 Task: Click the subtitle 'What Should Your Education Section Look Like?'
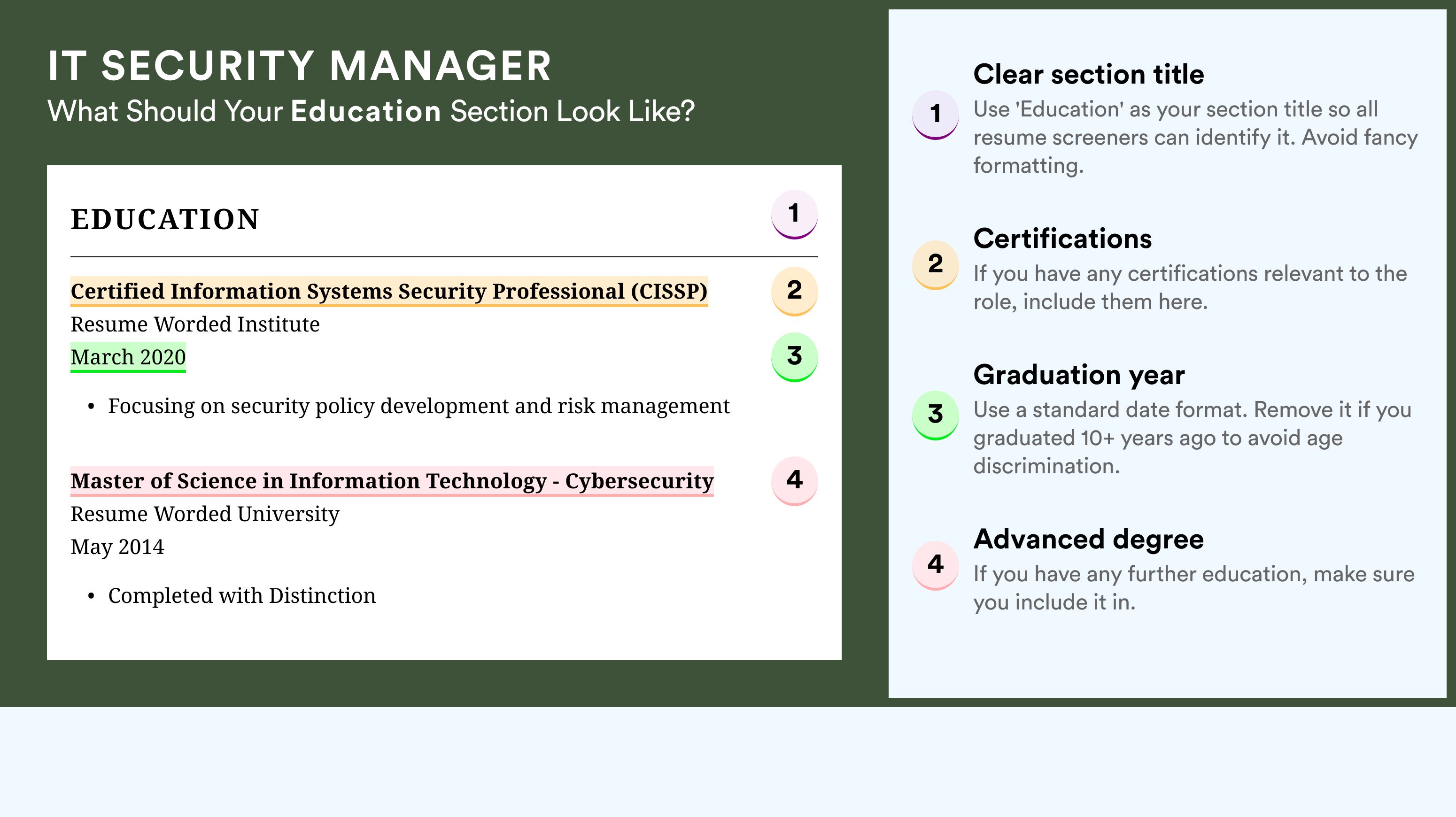[371, 111]
